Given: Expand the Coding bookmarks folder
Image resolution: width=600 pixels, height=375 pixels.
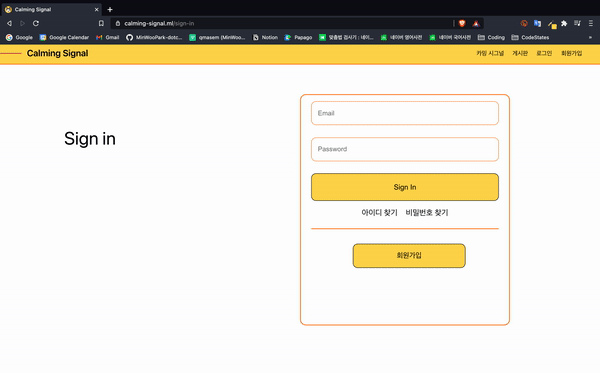Looking at the screenshot, I should click(x=491, y=38).
